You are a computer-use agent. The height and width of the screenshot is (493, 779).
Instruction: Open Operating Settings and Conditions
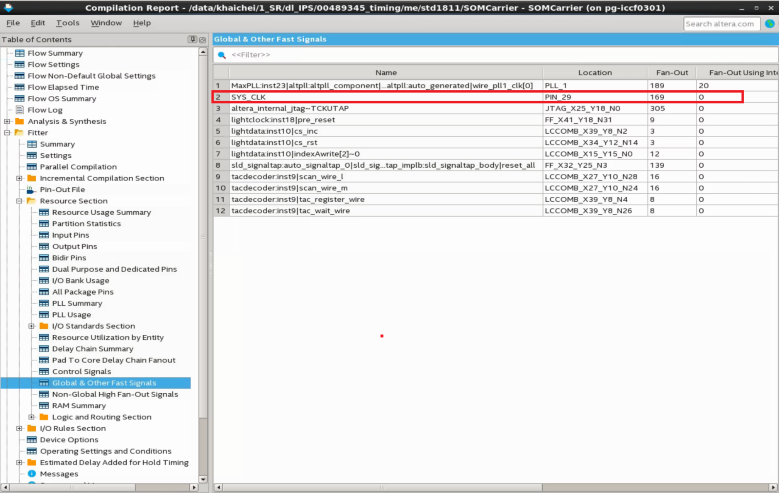click(105, 451)
